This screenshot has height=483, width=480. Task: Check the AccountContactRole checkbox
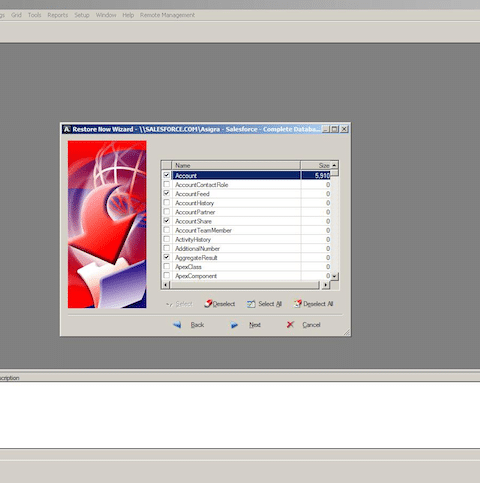click(166, 184)
